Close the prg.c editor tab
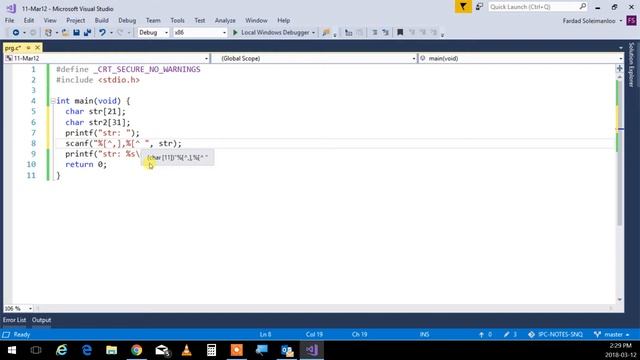The height and width of the screenshot is (360, 640). [37, 48]
